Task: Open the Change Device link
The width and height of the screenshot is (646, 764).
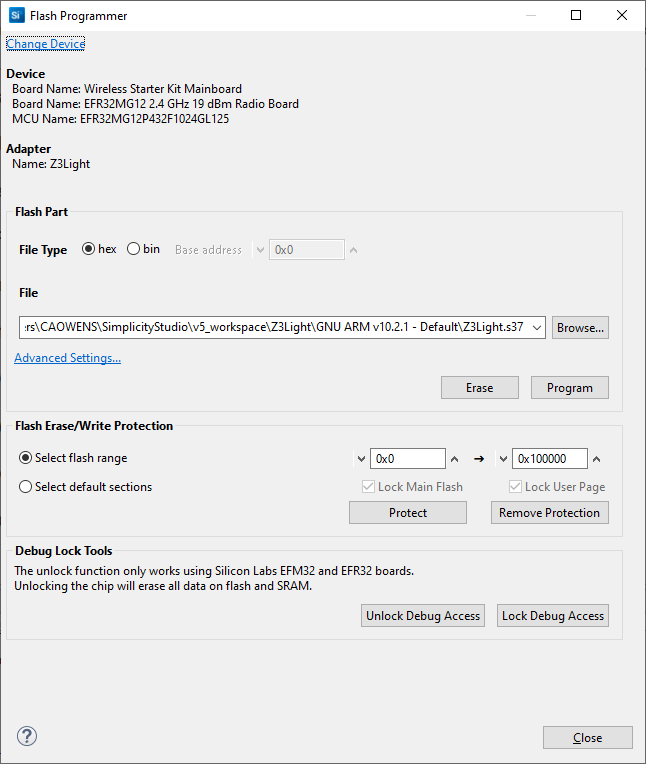Action: click(x=46, y=44)
